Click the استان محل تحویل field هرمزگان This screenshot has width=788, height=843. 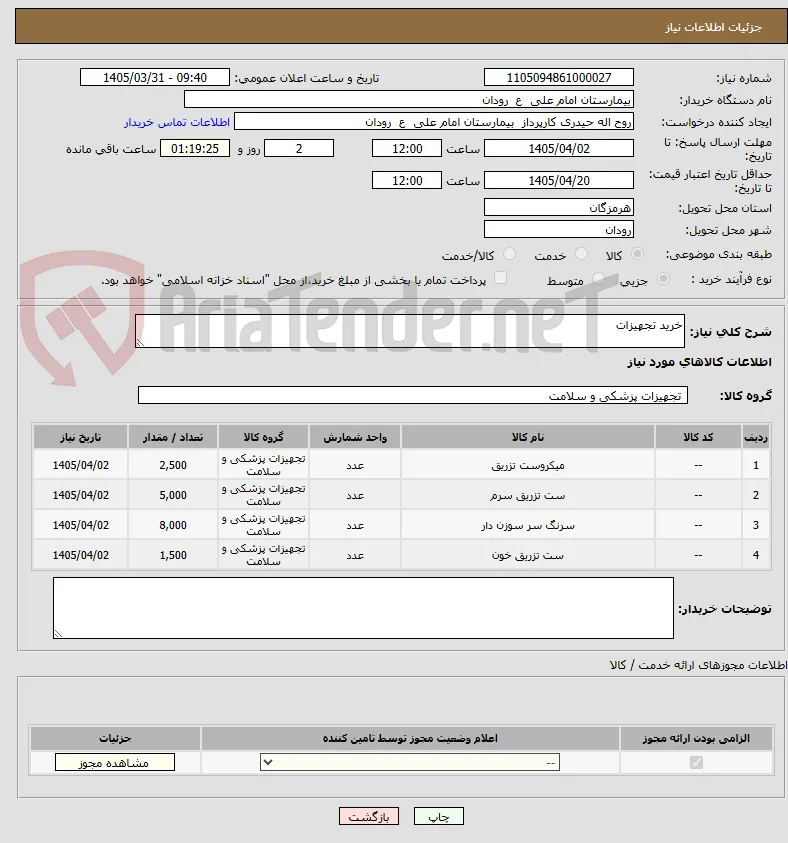point(558,208)
